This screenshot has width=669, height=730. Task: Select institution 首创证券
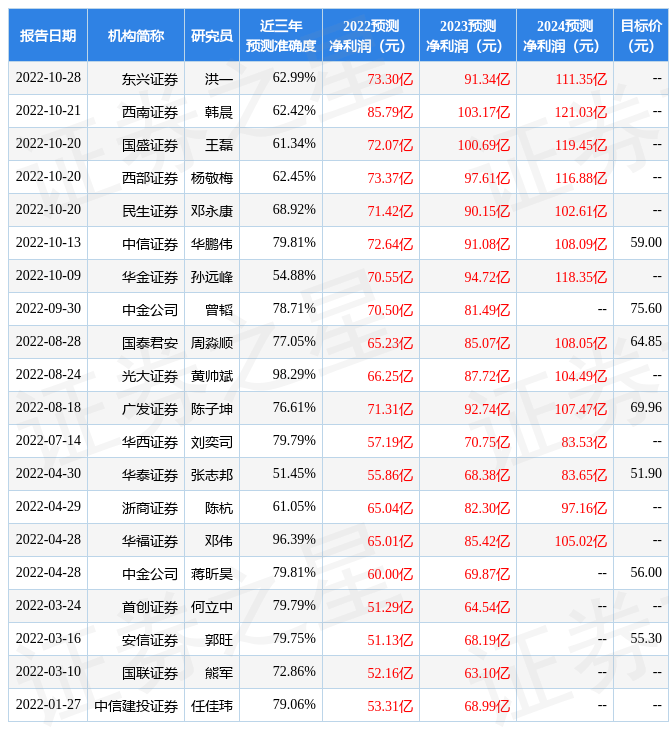[x=150, y=608]
